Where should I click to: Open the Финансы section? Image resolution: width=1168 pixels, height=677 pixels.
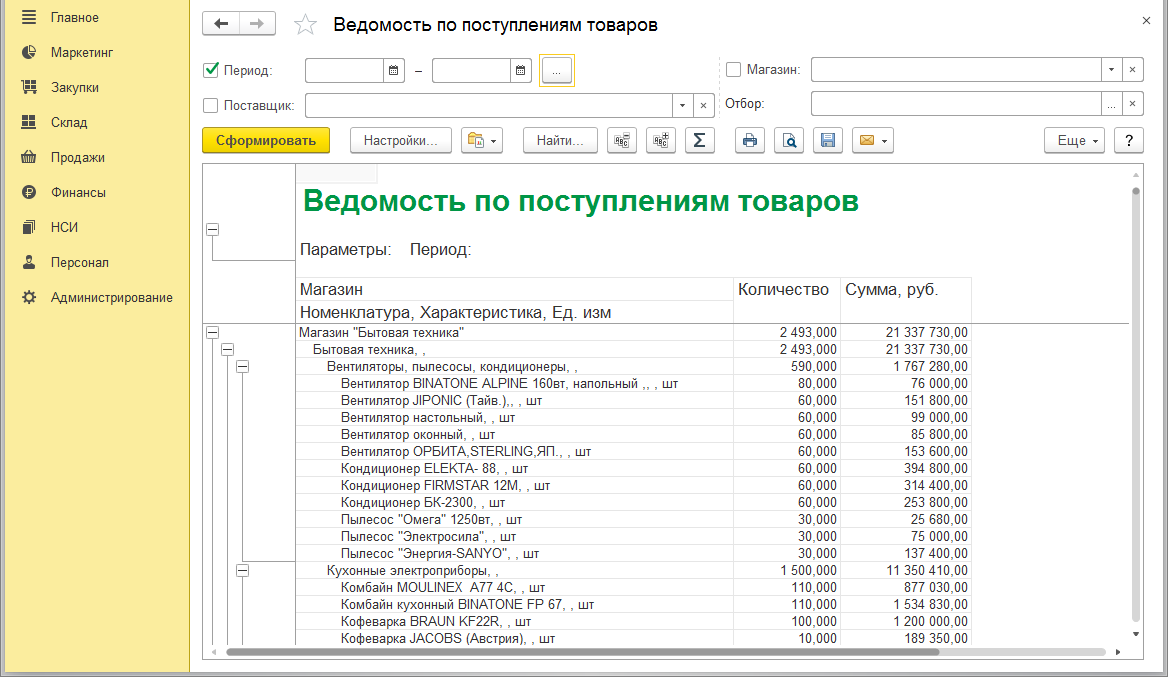point(78,192)
